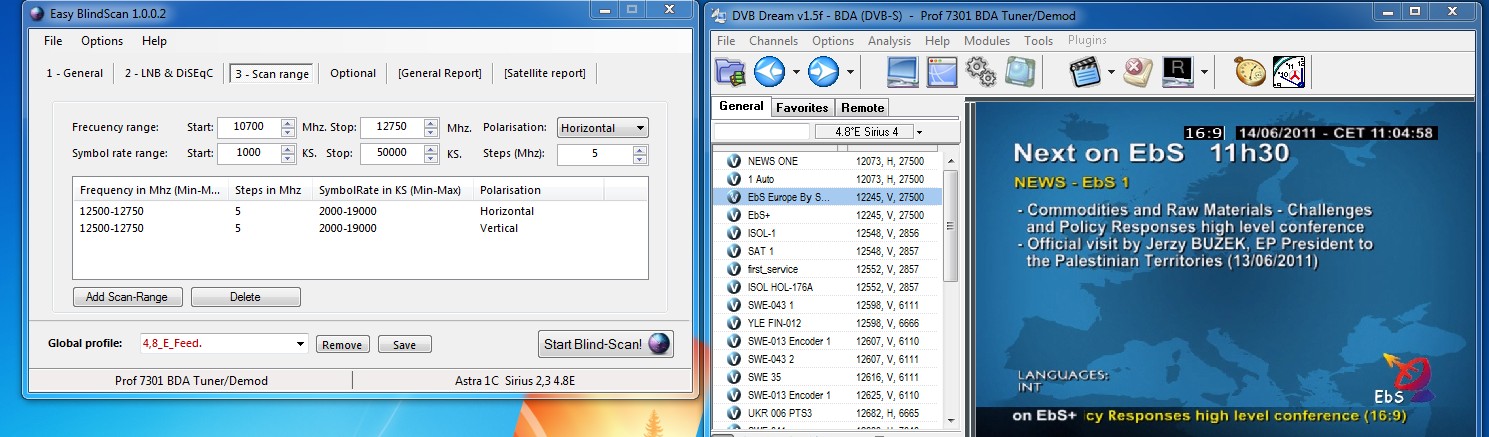The width and height of the screenshot is (1489, 437).
Task: Click the globe icon on Start Blind-Scan button
Action: (x=657, y=344)
